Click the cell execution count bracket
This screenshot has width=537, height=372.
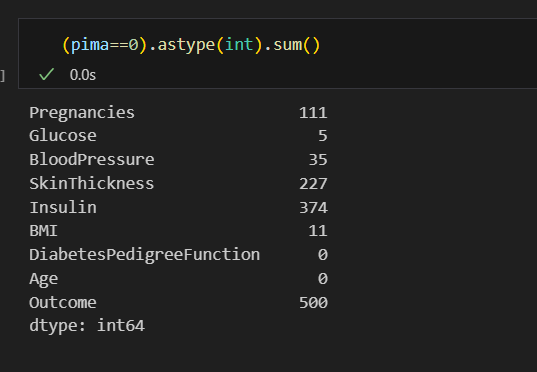coord(2,76)
